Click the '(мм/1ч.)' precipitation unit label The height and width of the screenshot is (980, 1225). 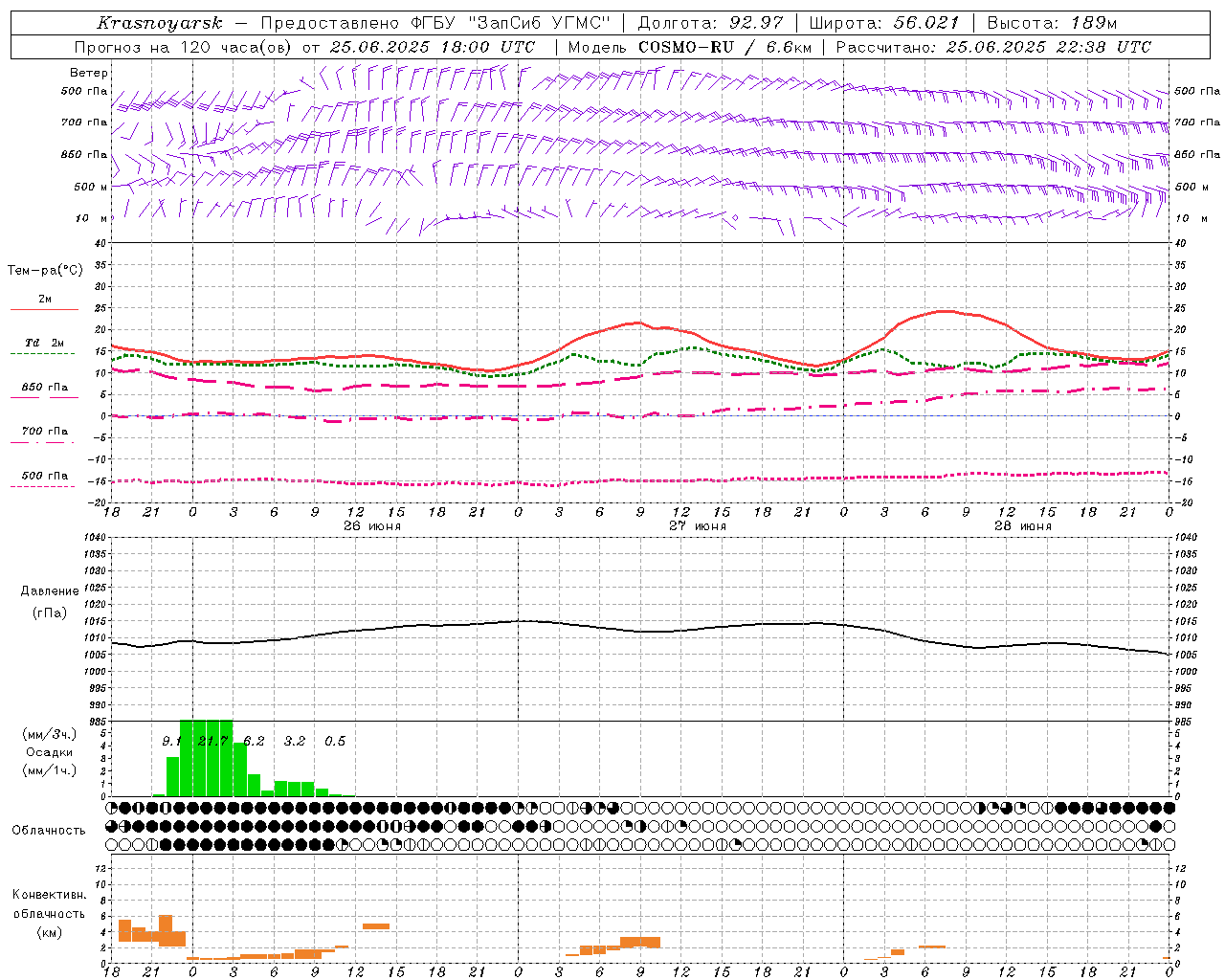pyautogui.click(x=50, y=770)
